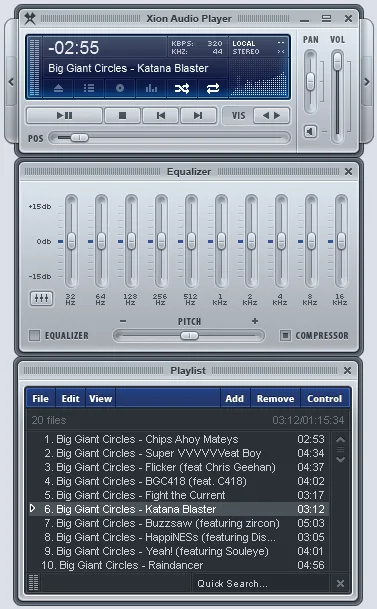Select track Flicker (feat Chris Geehan)
Screen dimensions: 377x609
pyautogui.click(x=178, y=467)
